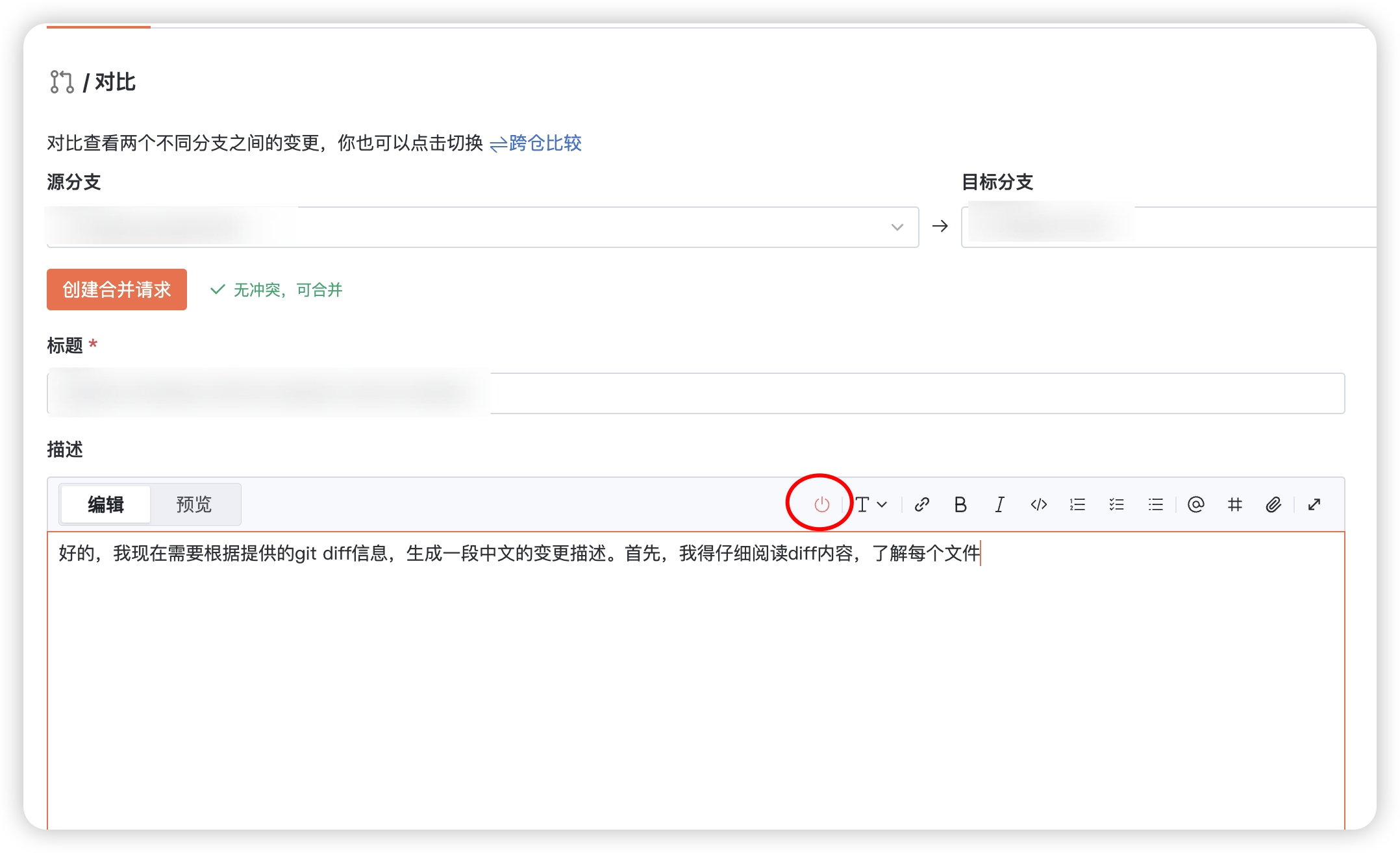The width and height of the screenshot is (1400, 853).
Task: Reference an issue with the # icon
Action: point(1234,504)
